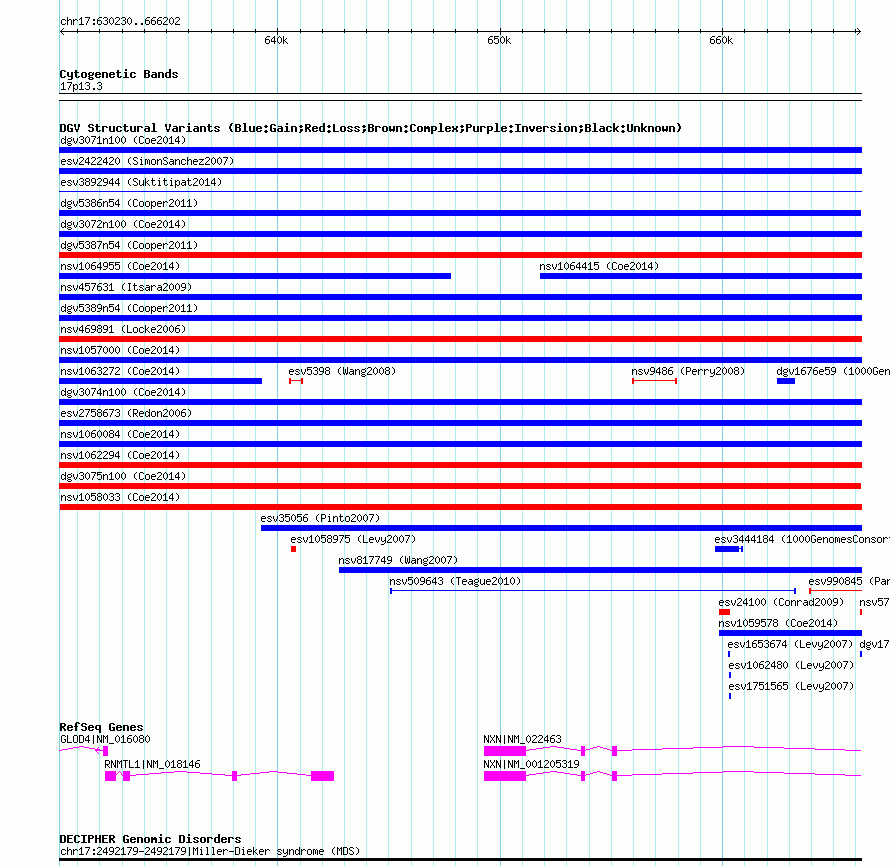Select the nsv9486 (Perry2008) loss feature
890x866 pixels.
coord(654,381)
